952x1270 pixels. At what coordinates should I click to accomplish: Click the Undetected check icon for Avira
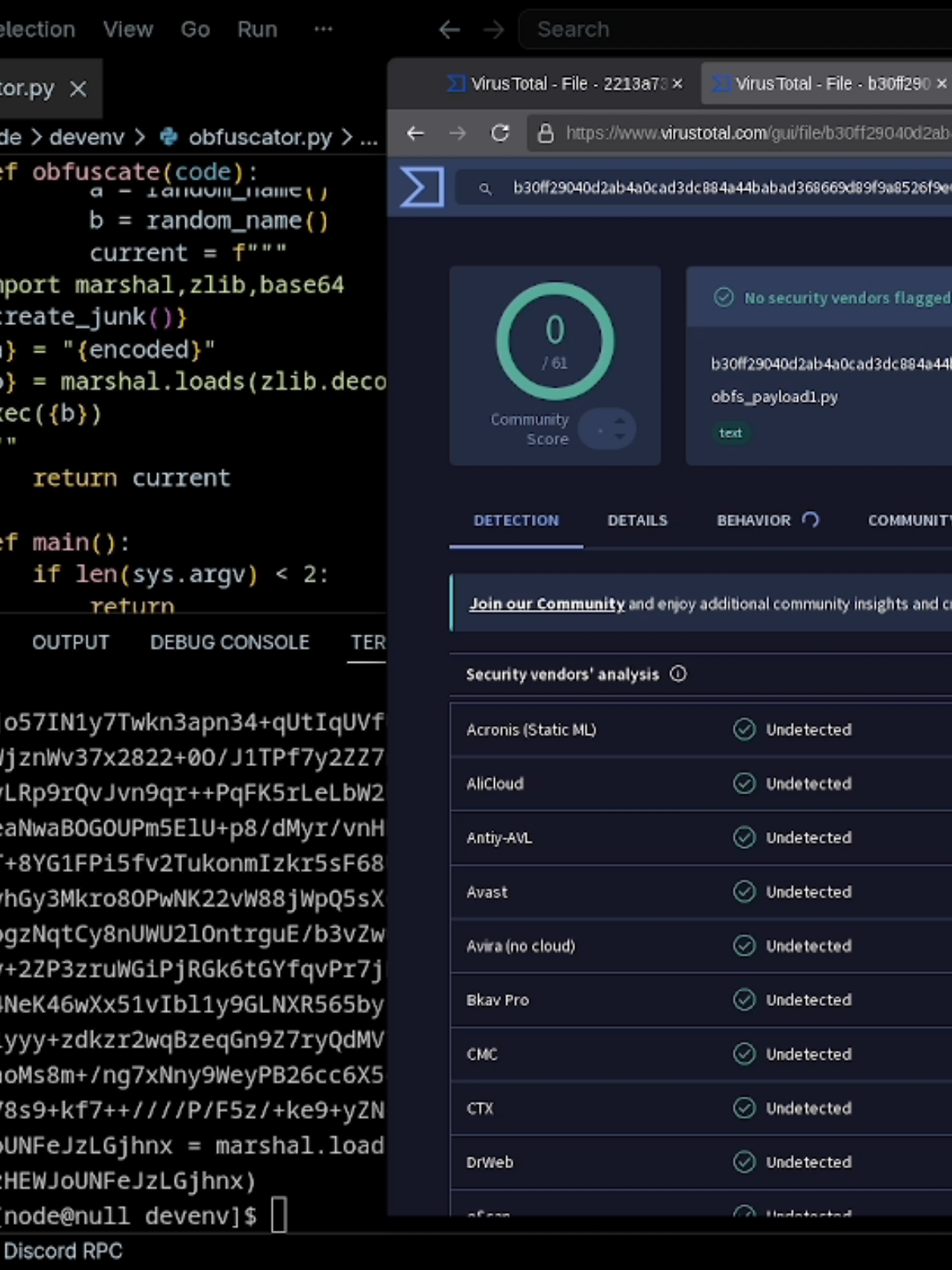(x=744, y=946)
